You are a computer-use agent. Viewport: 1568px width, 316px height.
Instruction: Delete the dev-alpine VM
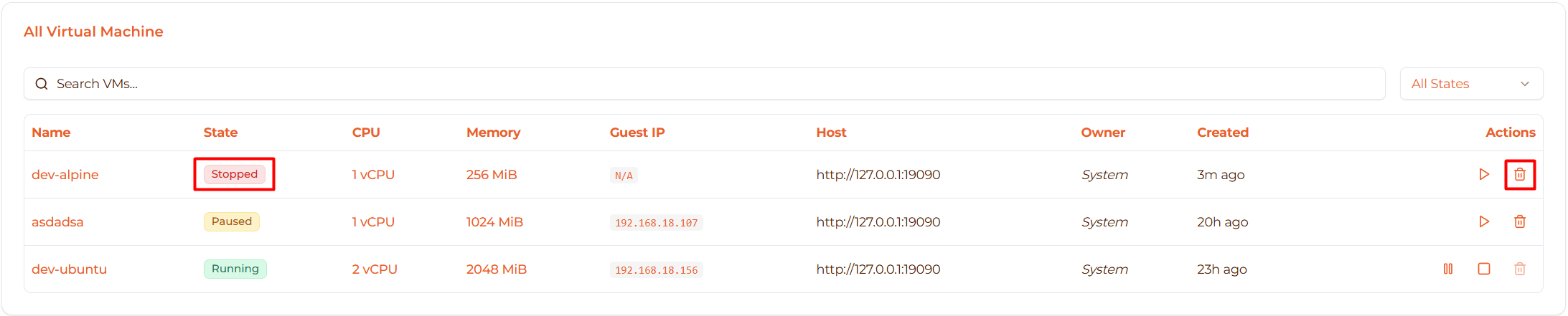pos(1520,174)
